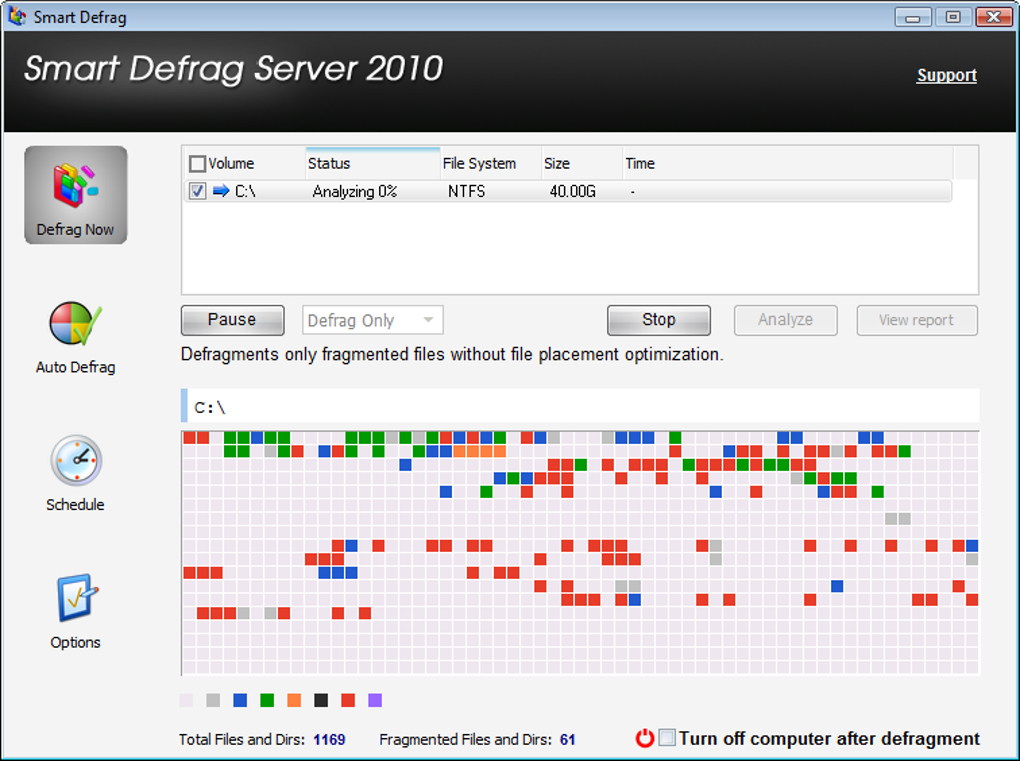Click the blue legend swatch
The width and height of the screenshot is (1020, 761).
240,700
